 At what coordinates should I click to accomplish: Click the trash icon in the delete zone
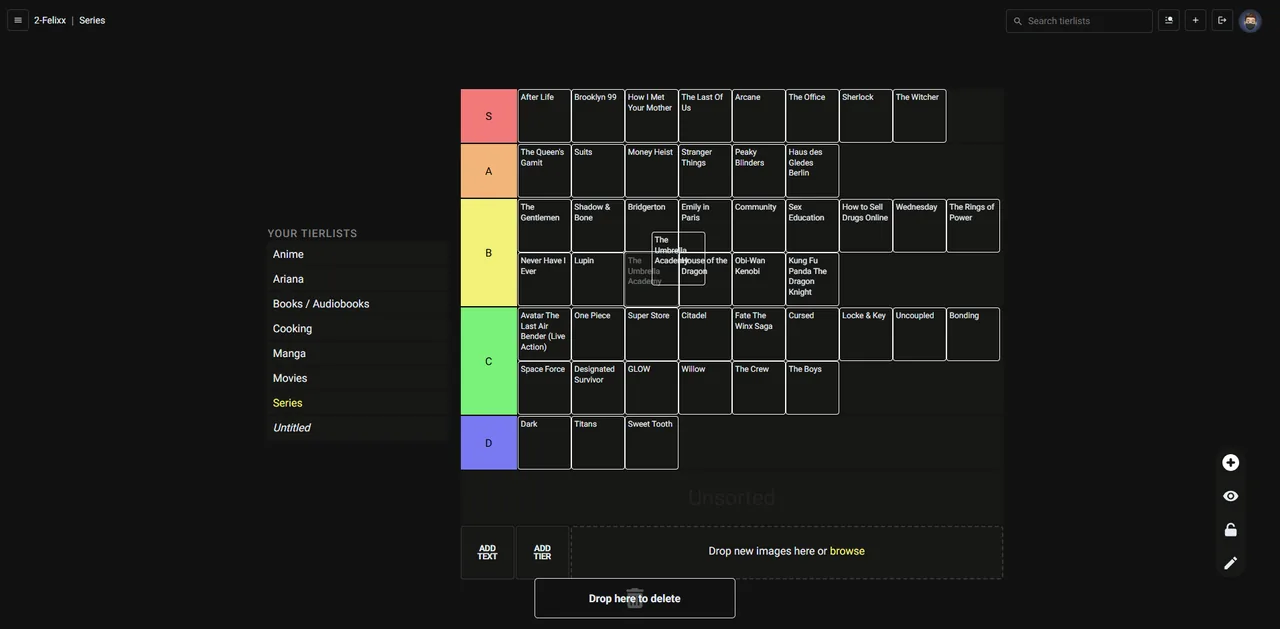[635, 599]
